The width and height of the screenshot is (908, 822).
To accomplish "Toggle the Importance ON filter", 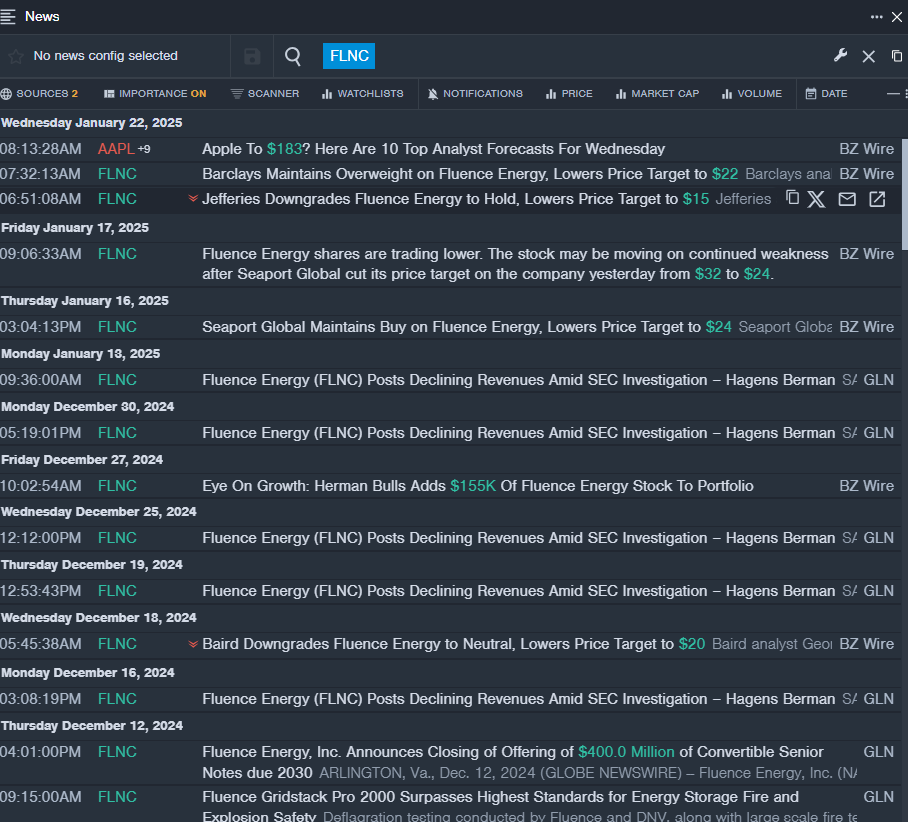I will point(155,94).
